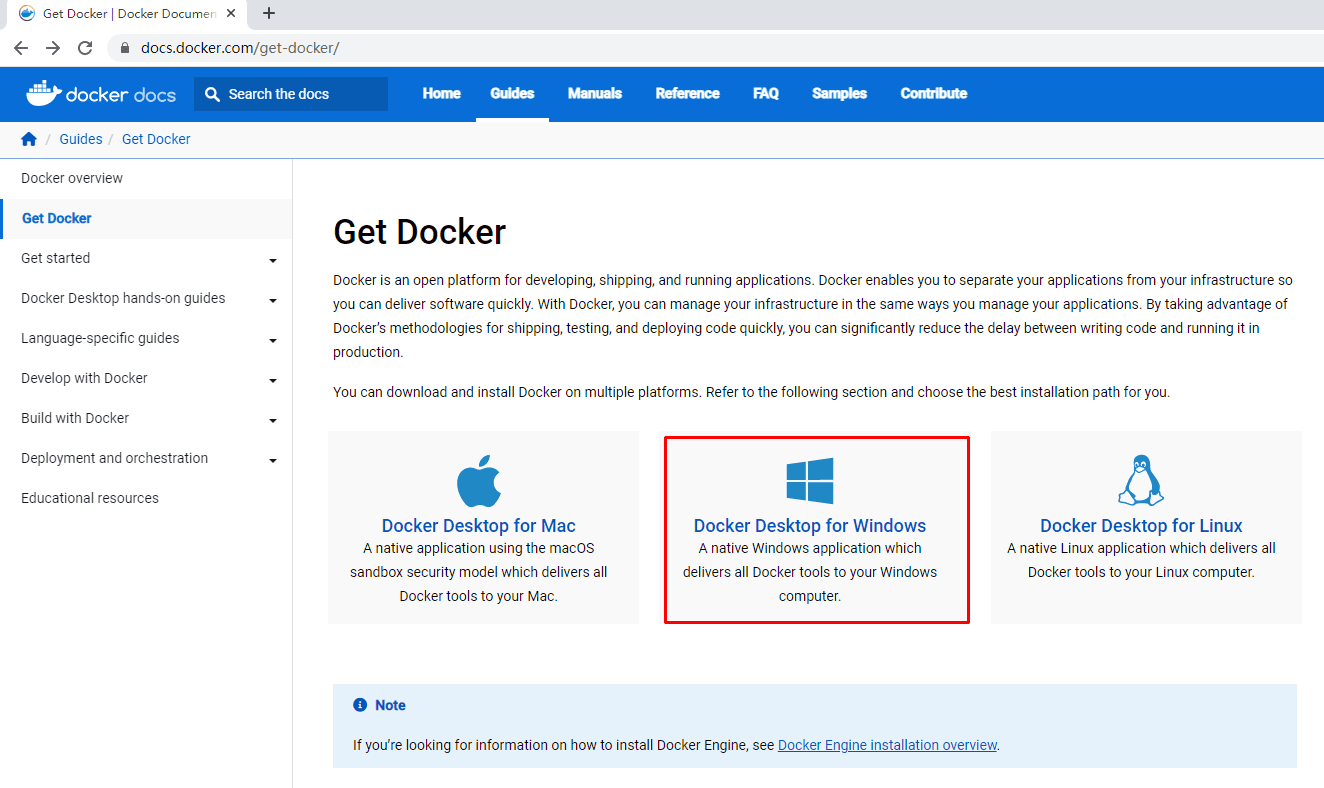The width and height of the screenshot is (1324, 788).
Task: Click the Build with Docker sidebar label
Action: tap(75, 418)
